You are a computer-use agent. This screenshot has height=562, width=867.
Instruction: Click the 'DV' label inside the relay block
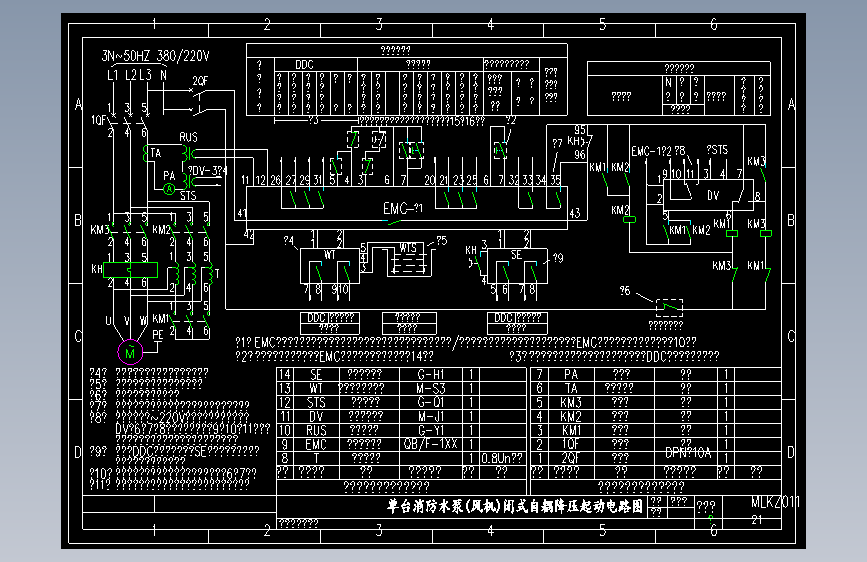tap(713, 195)
